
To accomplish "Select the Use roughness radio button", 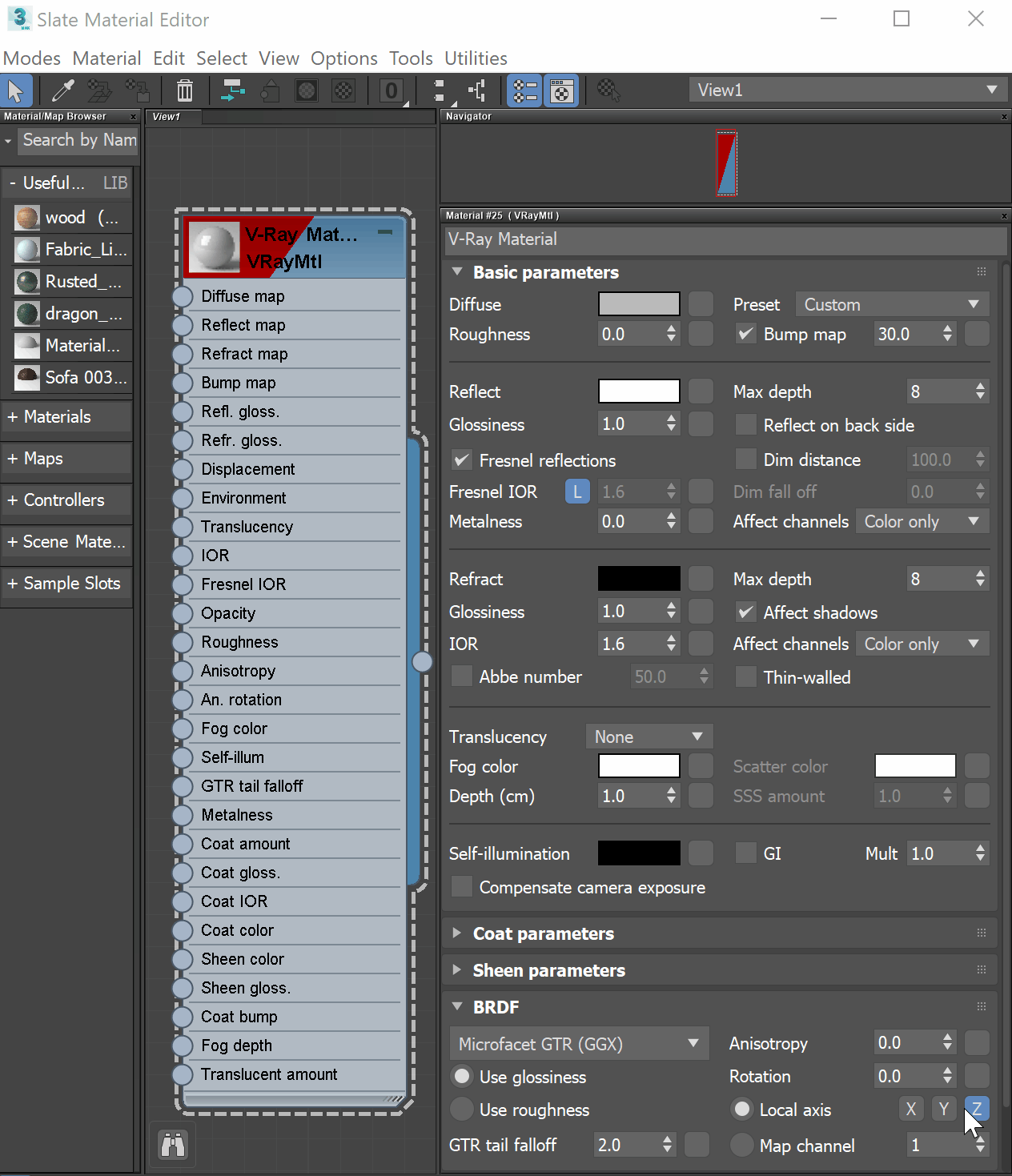I will 462,1110.
